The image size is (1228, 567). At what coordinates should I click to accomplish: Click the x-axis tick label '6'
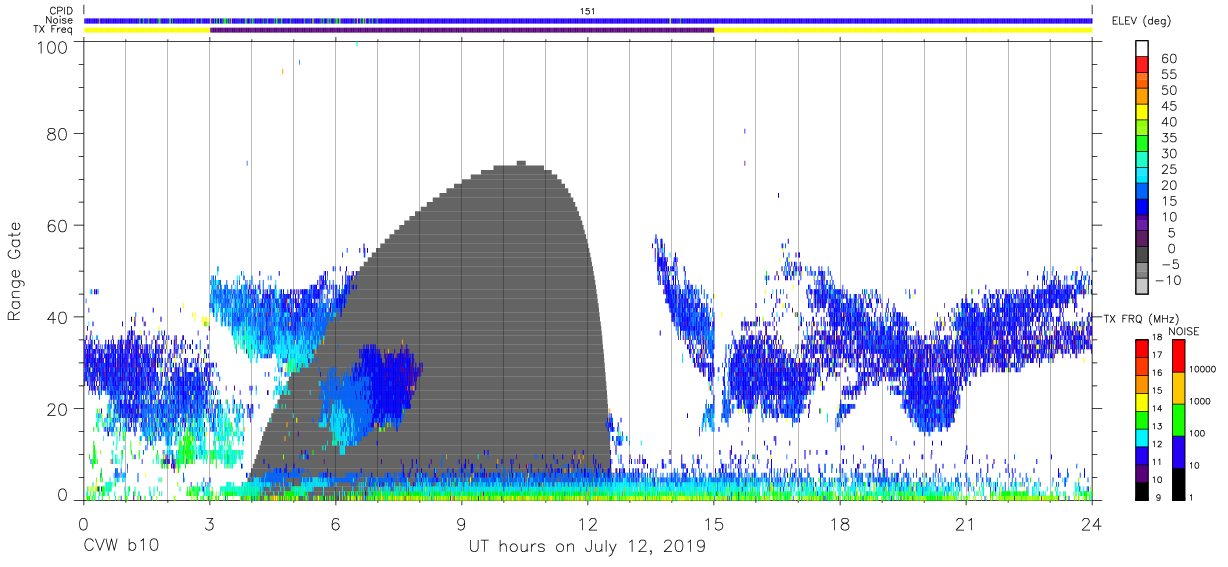pyautogui.click(x=335, y=523)
